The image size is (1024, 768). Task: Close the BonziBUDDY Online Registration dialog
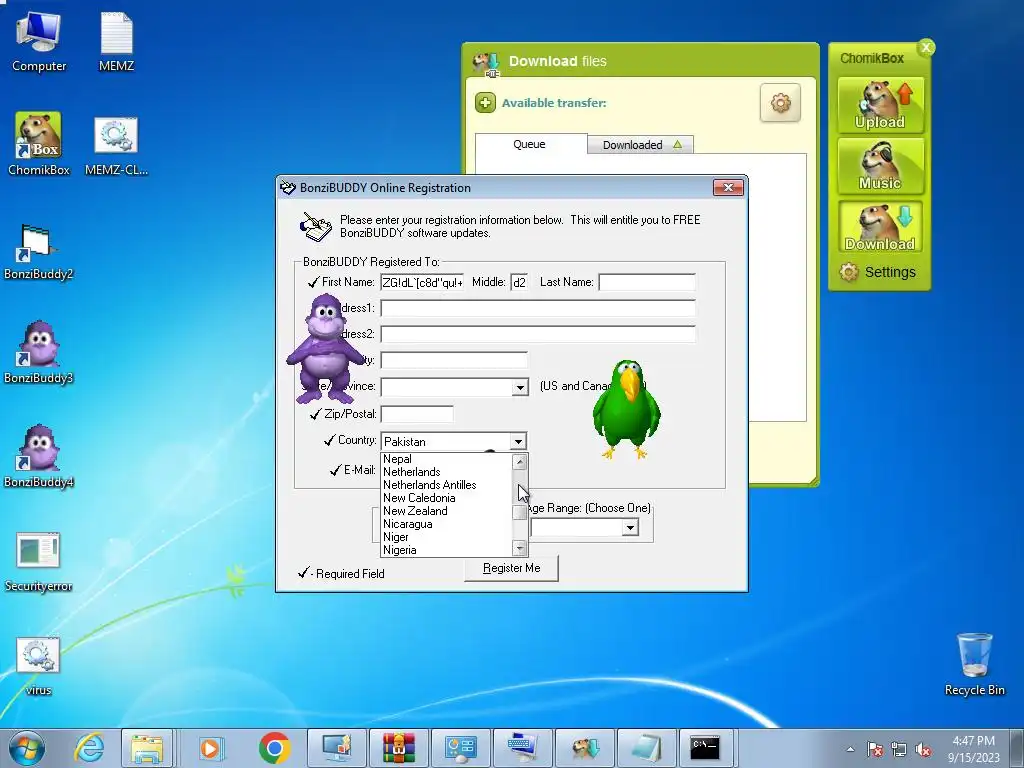(x=728, y=187)
